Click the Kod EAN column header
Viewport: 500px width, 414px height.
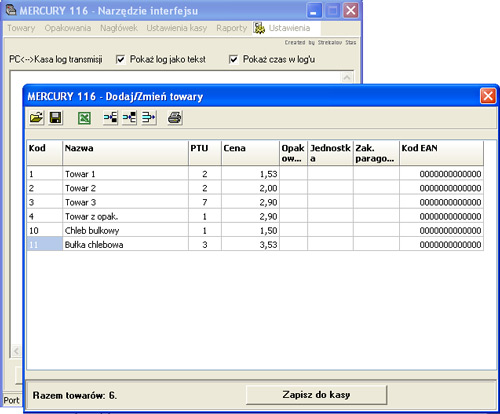[x=441, y=153]
